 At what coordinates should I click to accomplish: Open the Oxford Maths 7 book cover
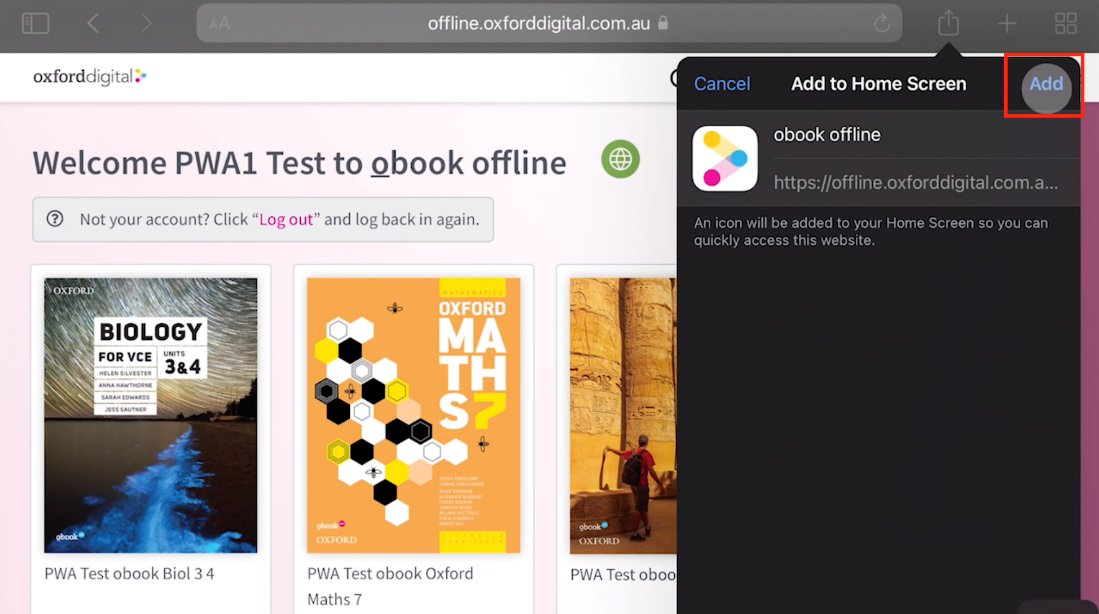[413, 415]
